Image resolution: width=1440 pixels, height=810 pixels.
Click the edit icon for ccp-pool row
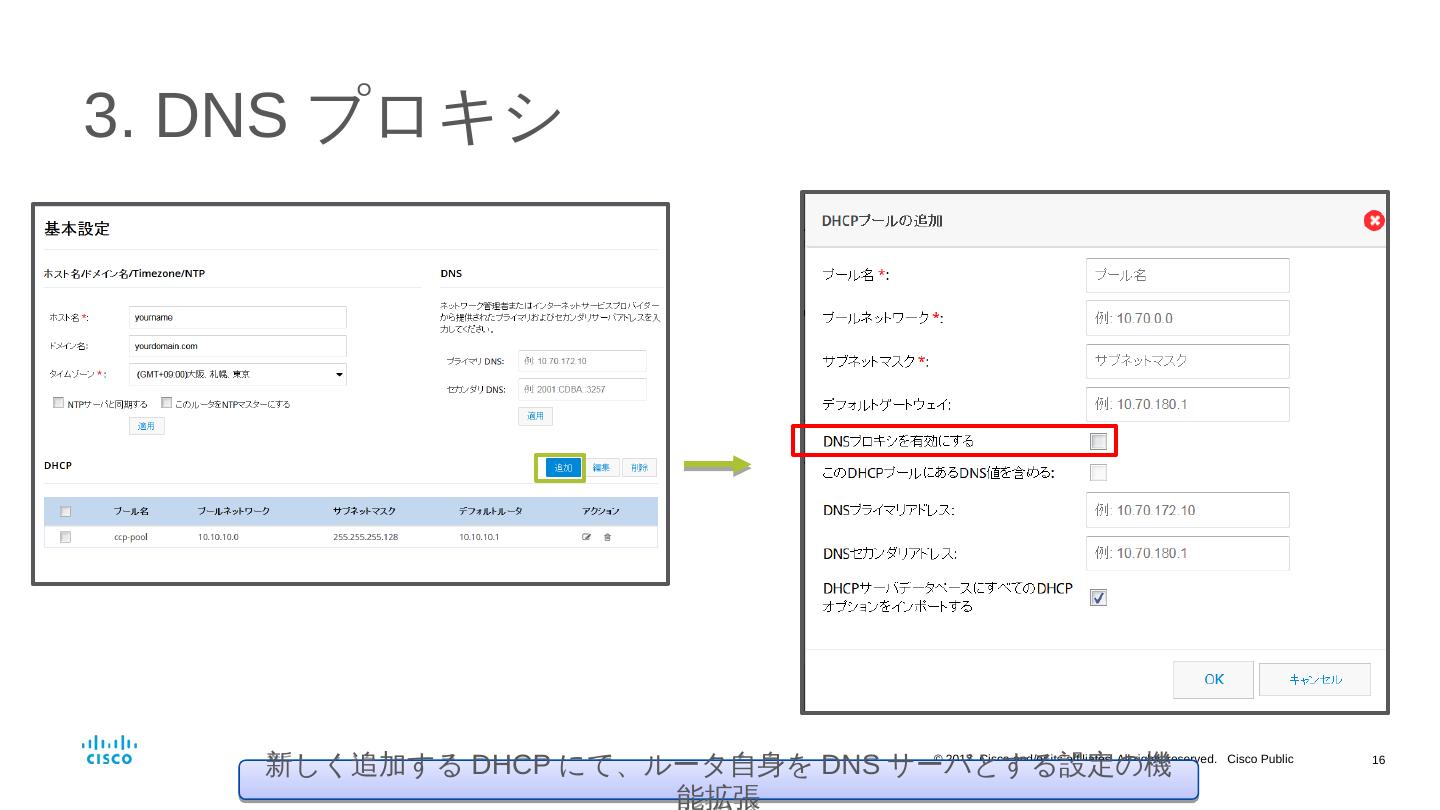point(587,537)
